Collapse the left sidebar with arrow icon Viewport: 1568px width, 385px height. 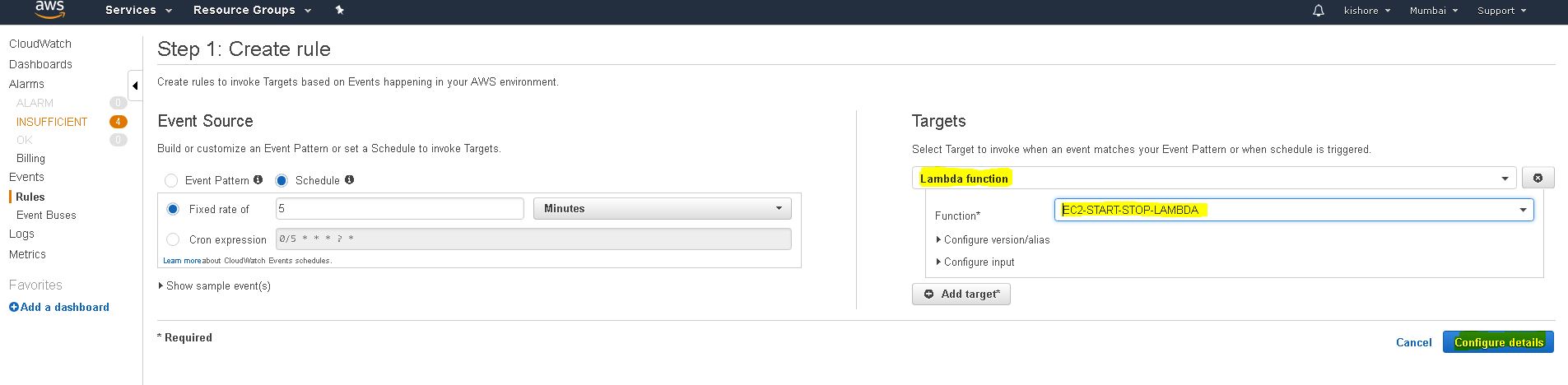coord(135,86)
